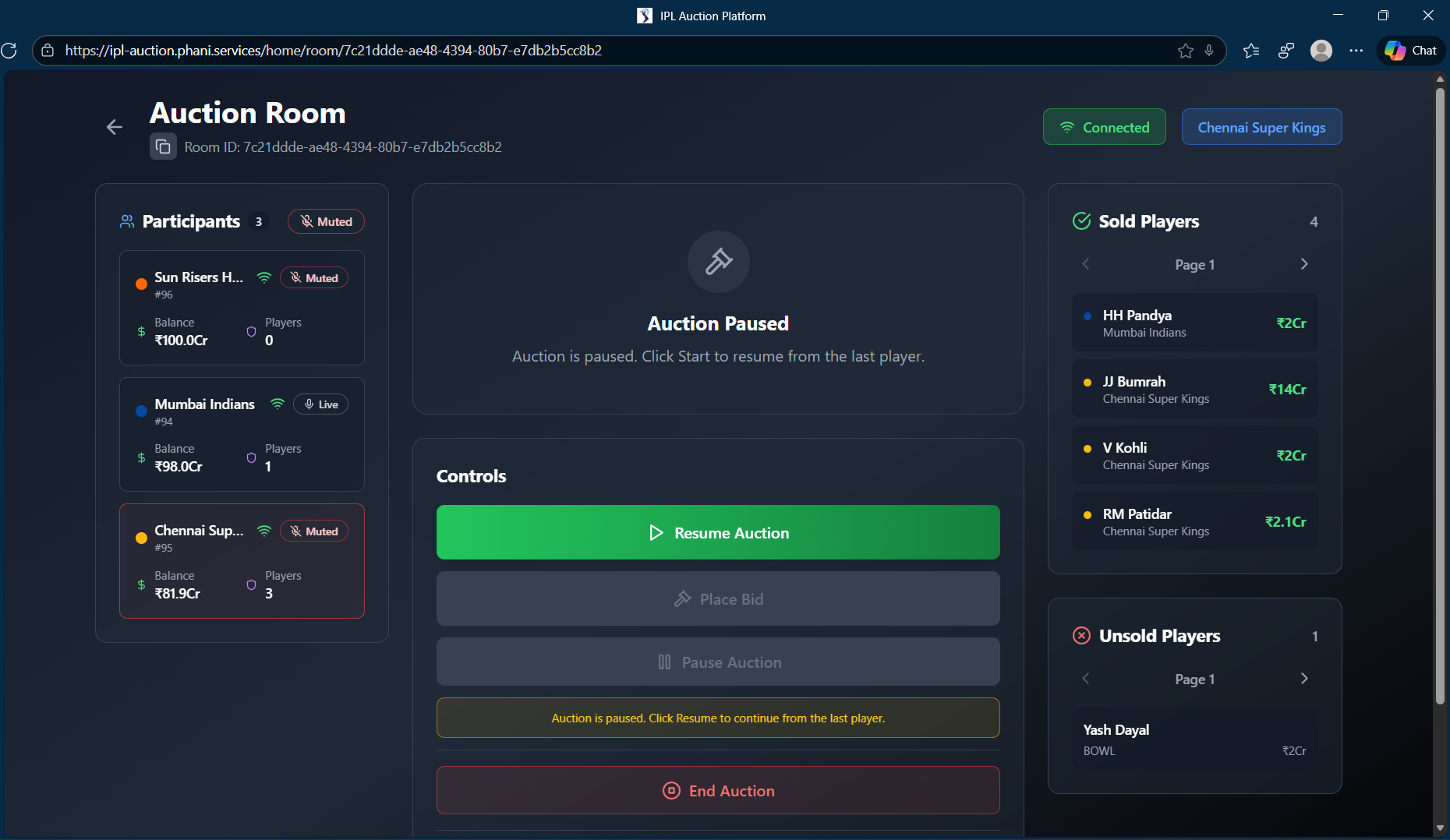Open the Copilot Chat panel
1450x840 pixels.
pyautogui.click(x=1409, y=51)
